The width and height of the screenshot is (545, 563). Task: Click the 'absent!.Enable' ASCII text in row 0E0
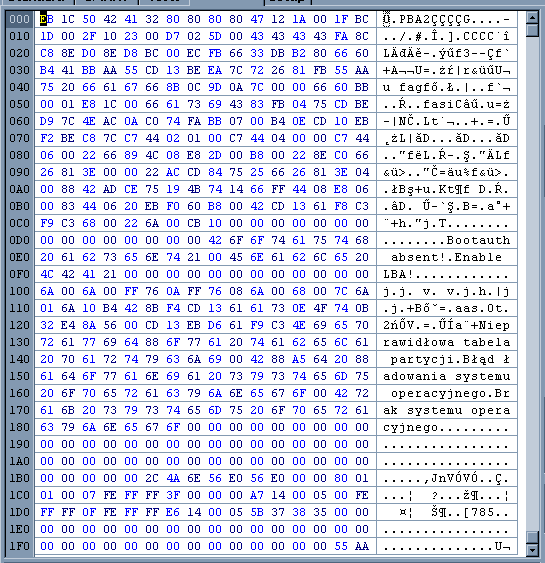click(446, 257)
